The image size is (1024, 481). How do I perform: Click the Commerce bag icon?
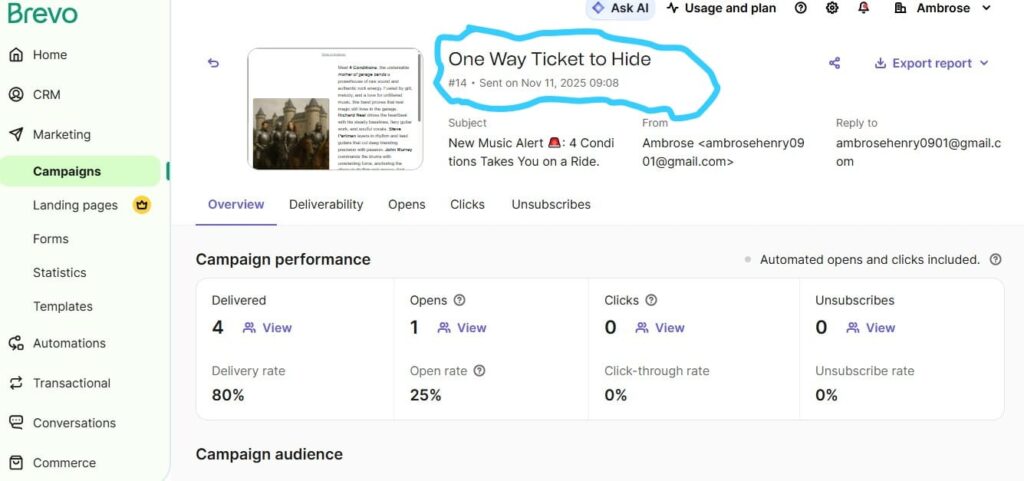coord(16,463)
